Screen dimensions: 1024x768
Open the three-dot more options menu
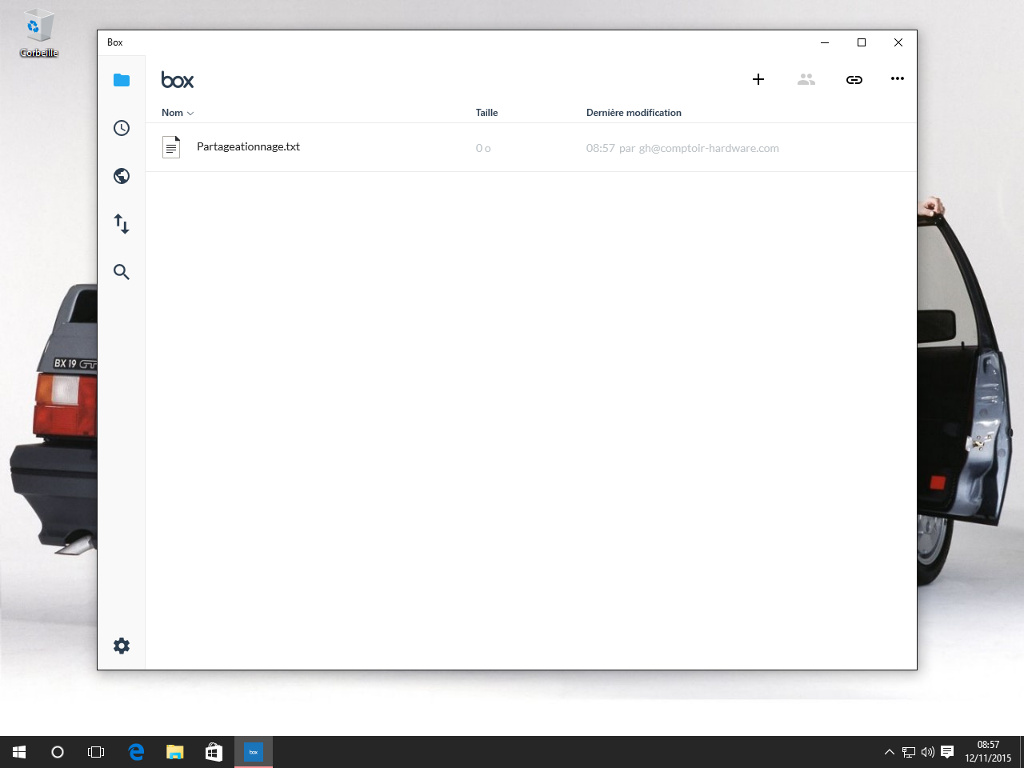897,80
